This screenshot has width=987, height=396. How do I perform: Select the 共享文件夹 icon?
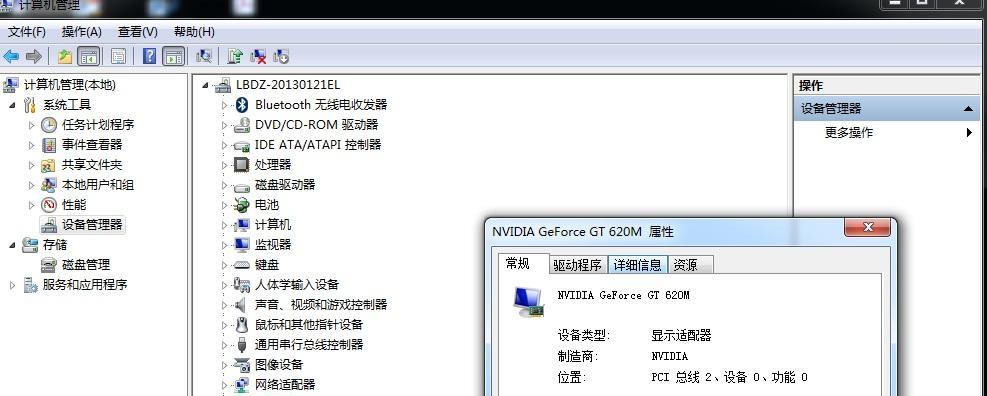[49, 165]
